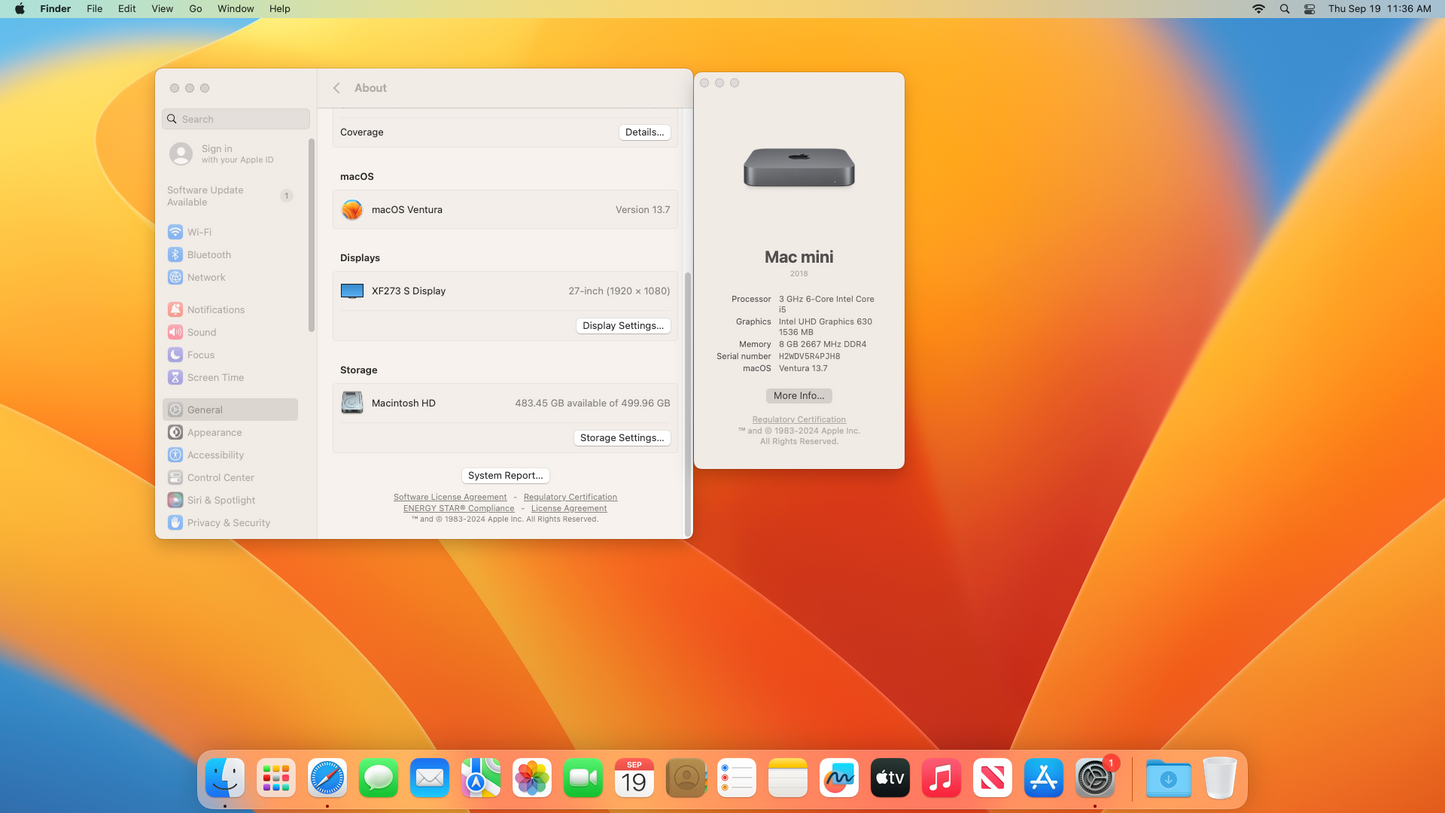Open Notifications settings pane
This screenshot has width=1445, height=813.
[215, 310]
